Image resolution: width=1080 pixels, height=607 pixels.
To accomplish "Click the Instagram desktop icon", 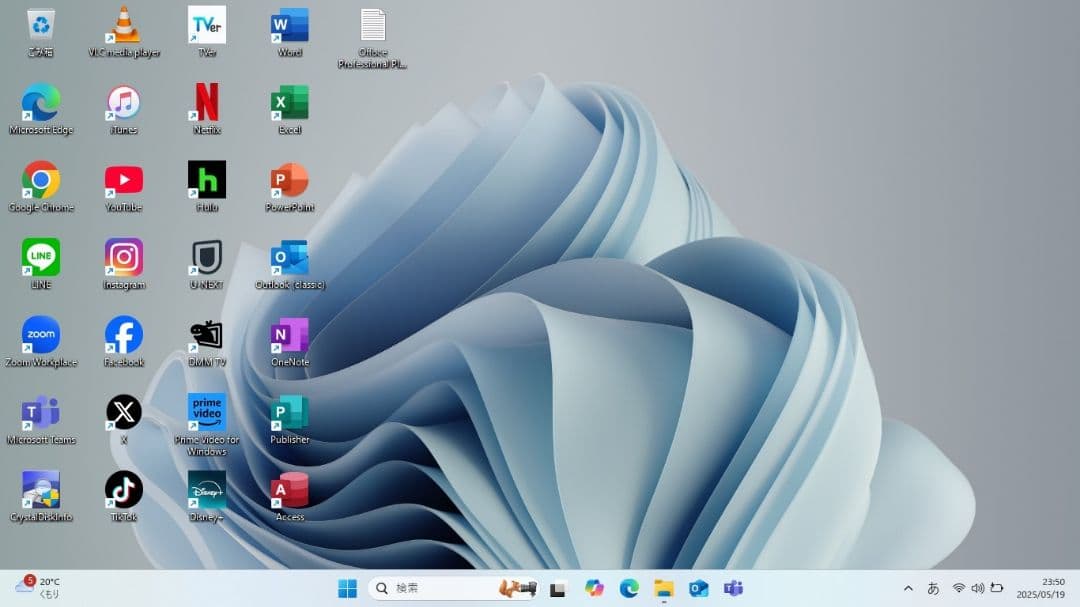I will tap(124, 258).
